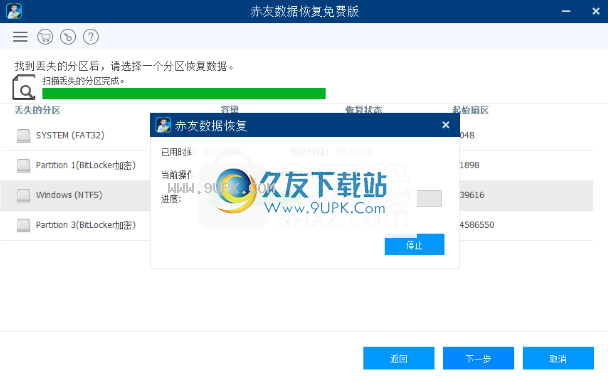Click the scan magnifier document icon
The height and width of the screenshot is (382, 608).
tap(24, 88)
